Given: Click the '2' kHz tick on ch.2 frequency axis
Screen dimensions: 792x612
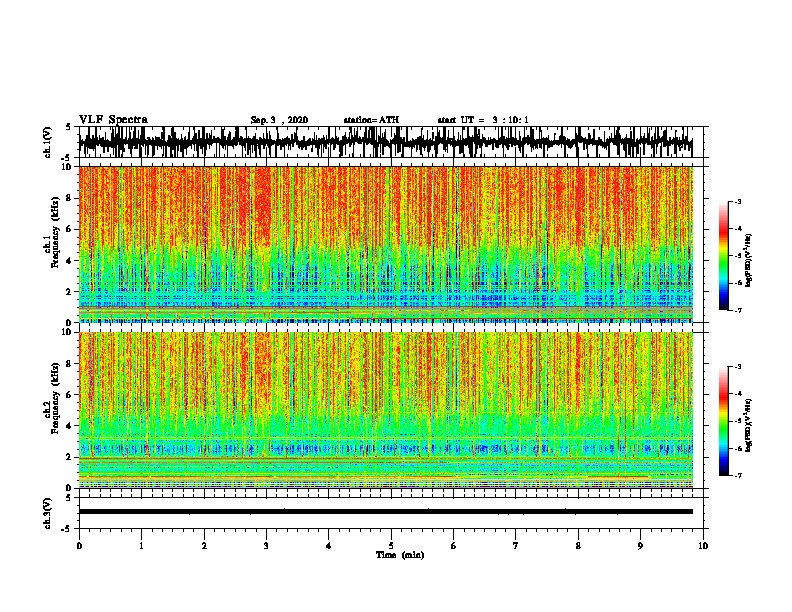Looking at the screenshot, I should click(x=70, y=457).
